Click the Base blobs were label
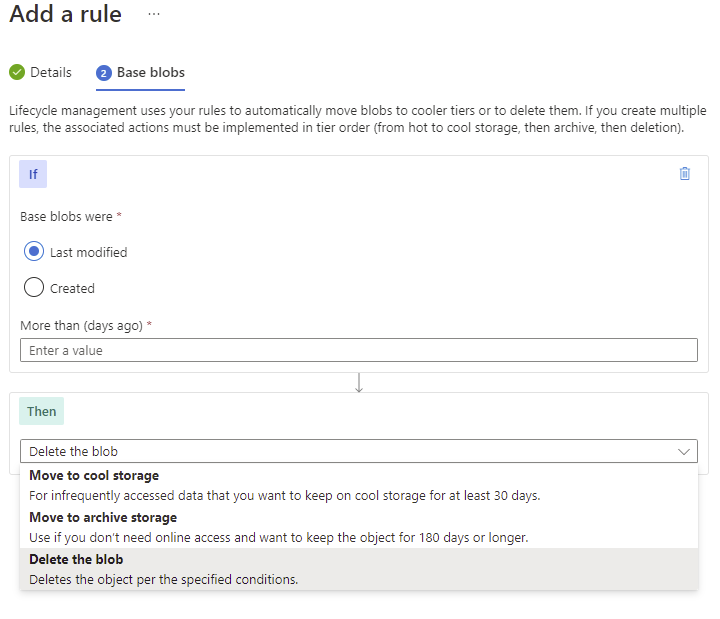The image size is (720, 619). point(68,216)
